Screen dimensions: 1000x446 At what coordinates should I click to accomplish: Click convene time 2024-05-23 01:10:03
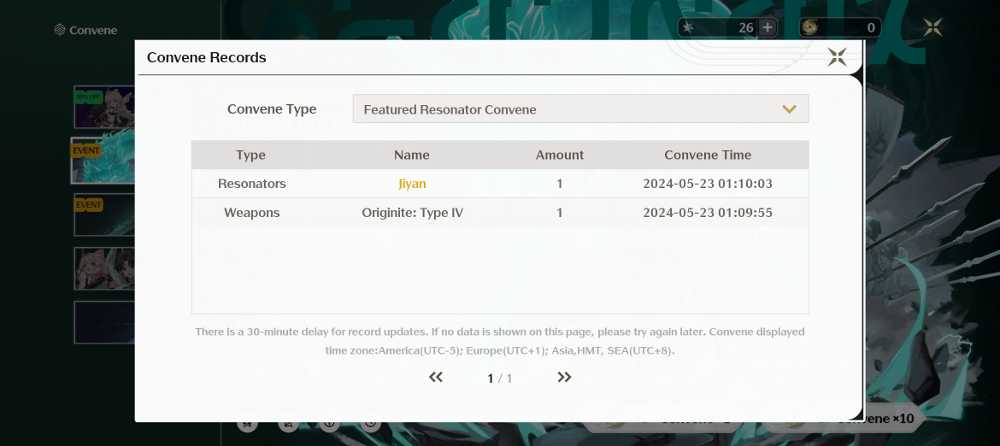707,184
